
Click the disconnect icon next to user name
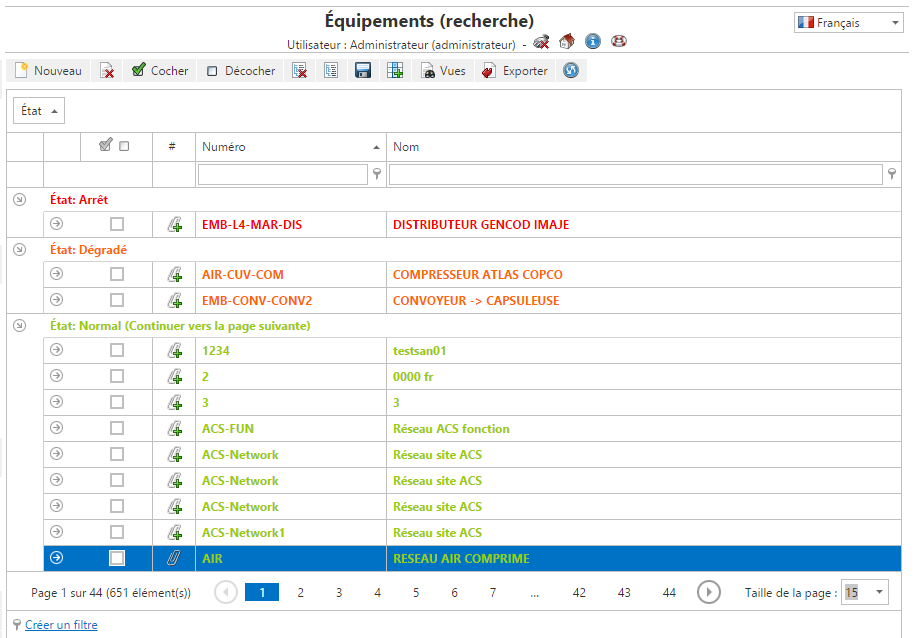tap(542, 42)
